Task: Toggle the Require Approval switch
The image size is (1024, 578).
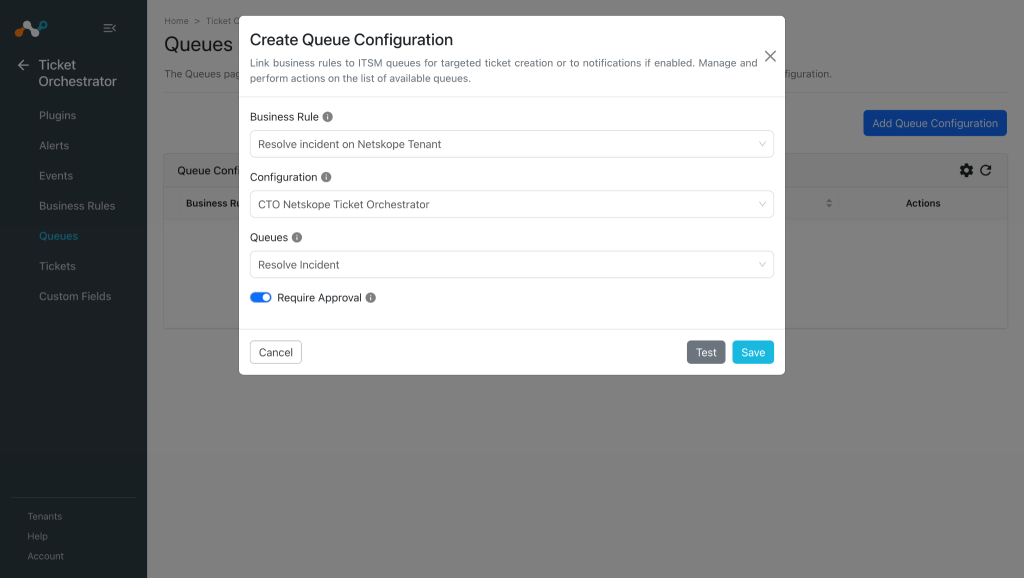Action: 261,298
